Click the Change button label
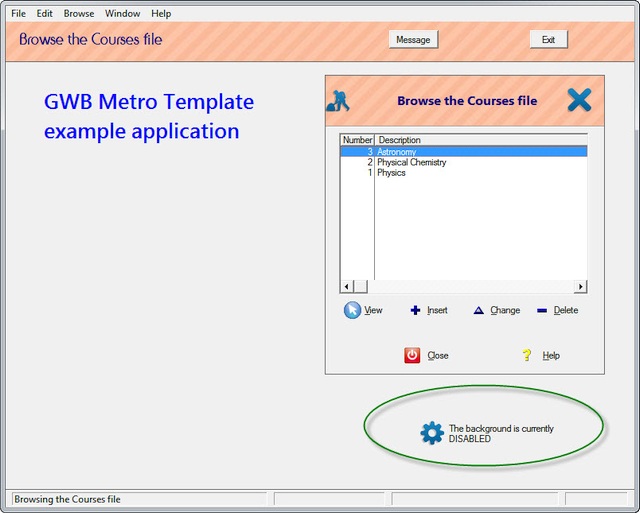Screen dimensions: 640x513 pyautogui.click(x=505, y=311)
